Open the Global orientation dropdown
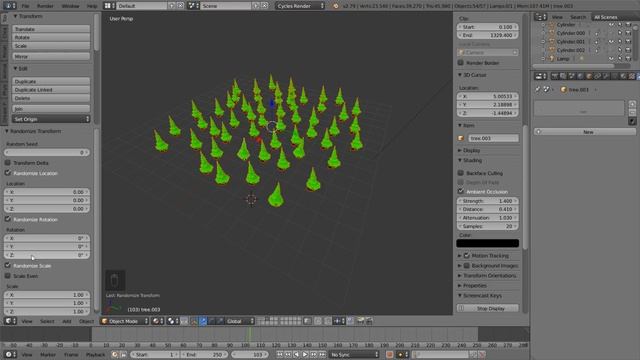The height and width of the screenshot is (360, 640). click(239, 321)
